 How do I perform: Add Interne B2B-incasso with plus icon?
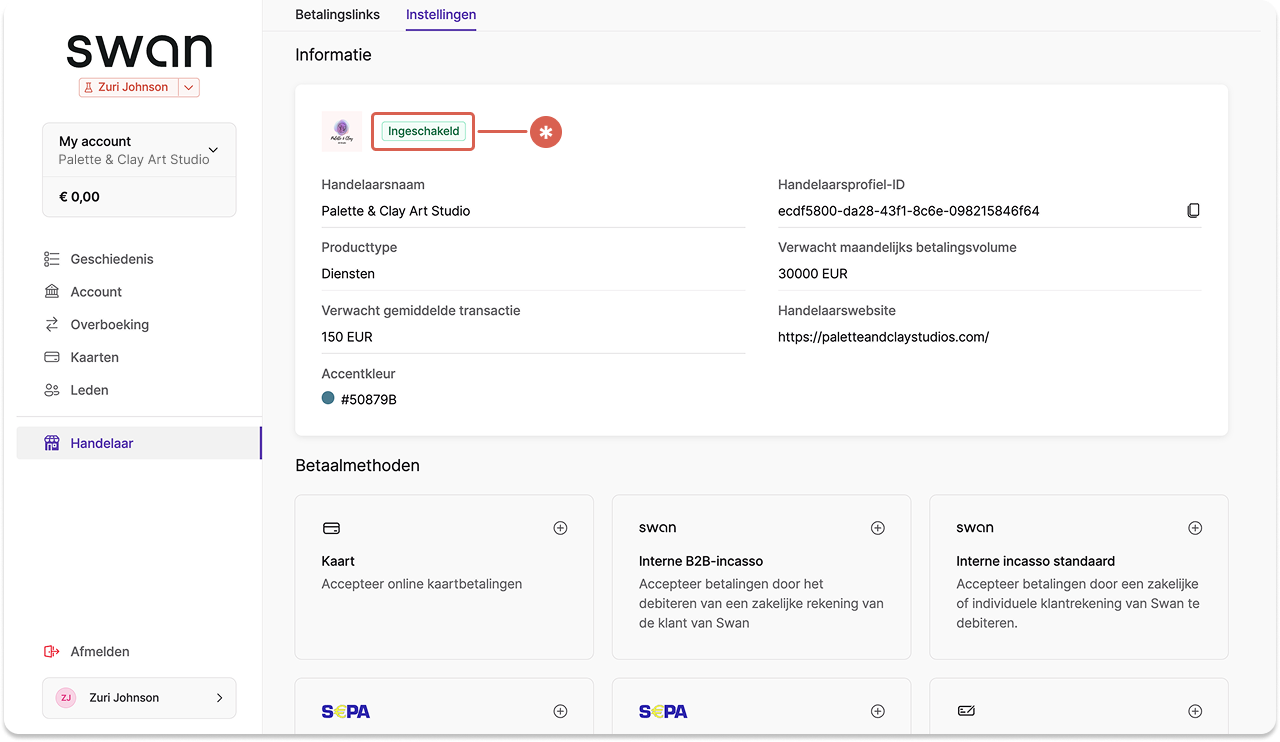pyautogui.click(x=877, y=528)
